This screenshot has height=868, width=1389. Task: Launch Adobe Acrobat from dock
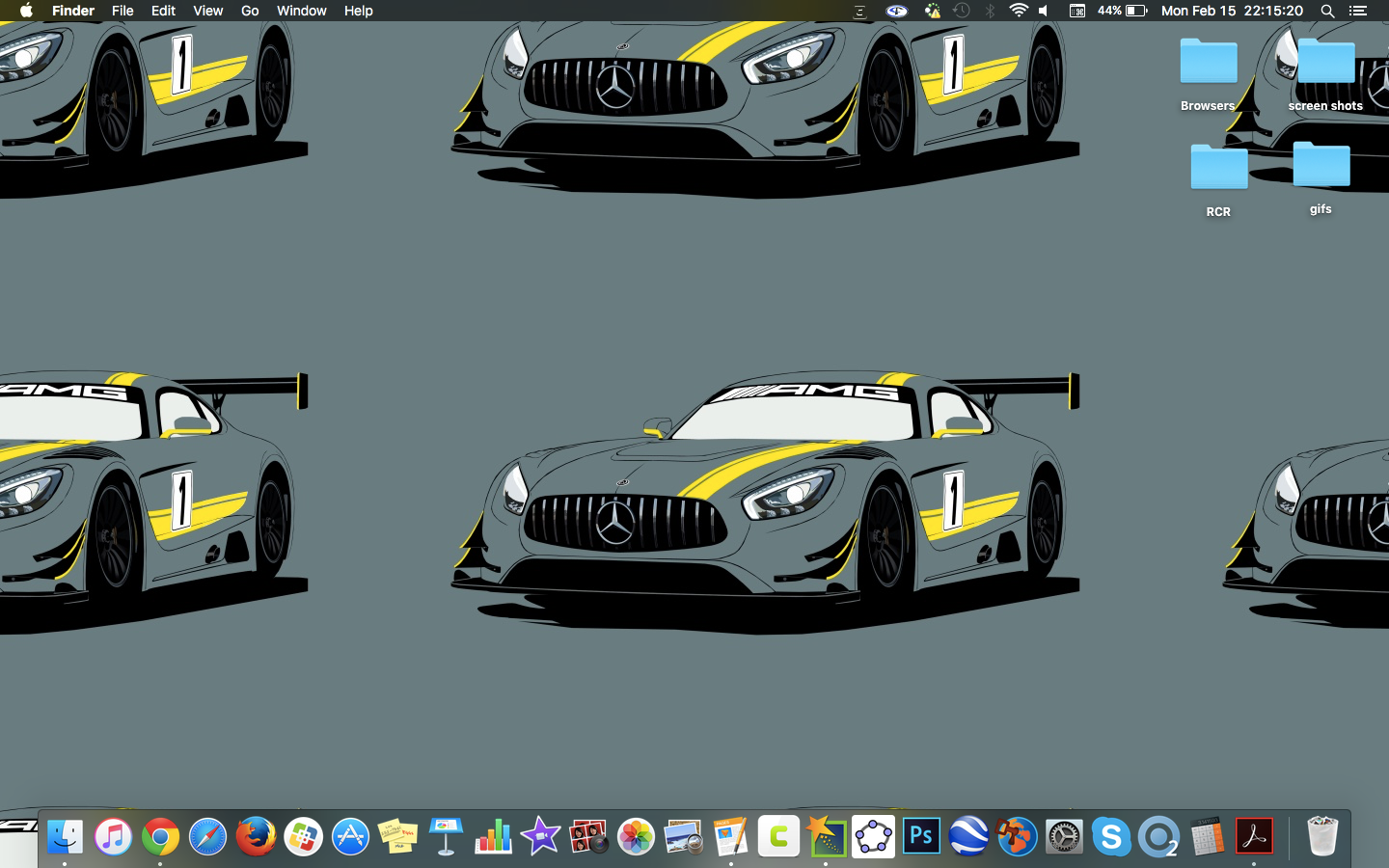[x=1254, y=836]
